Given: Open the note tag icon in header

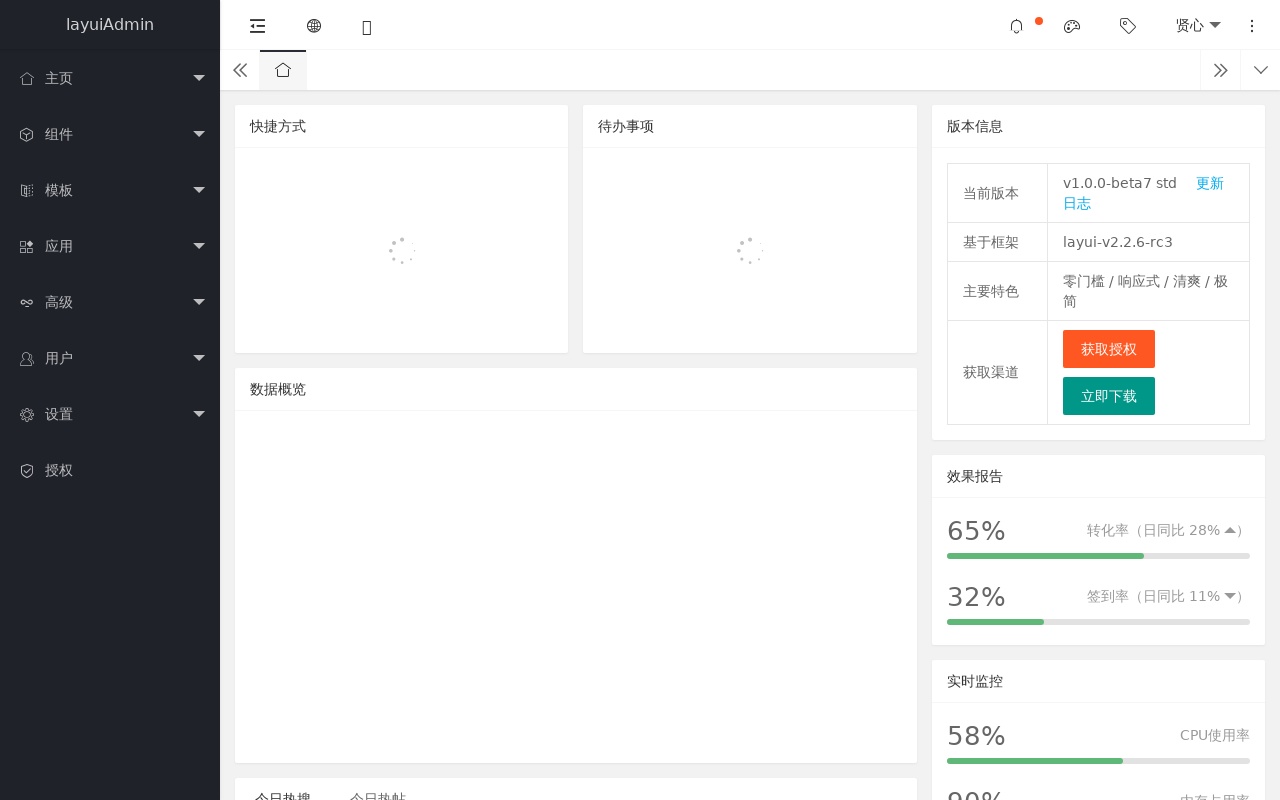Looking at the screenshot, I should coord(1128,26).
